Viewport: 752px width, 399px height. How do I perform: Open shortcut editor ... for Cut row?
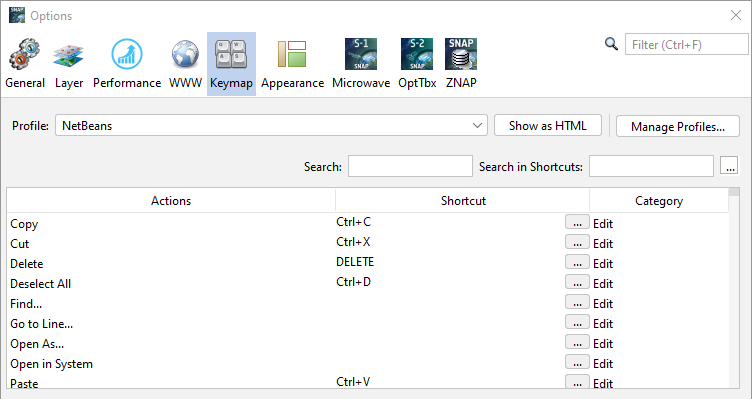(x=577, y=243)
